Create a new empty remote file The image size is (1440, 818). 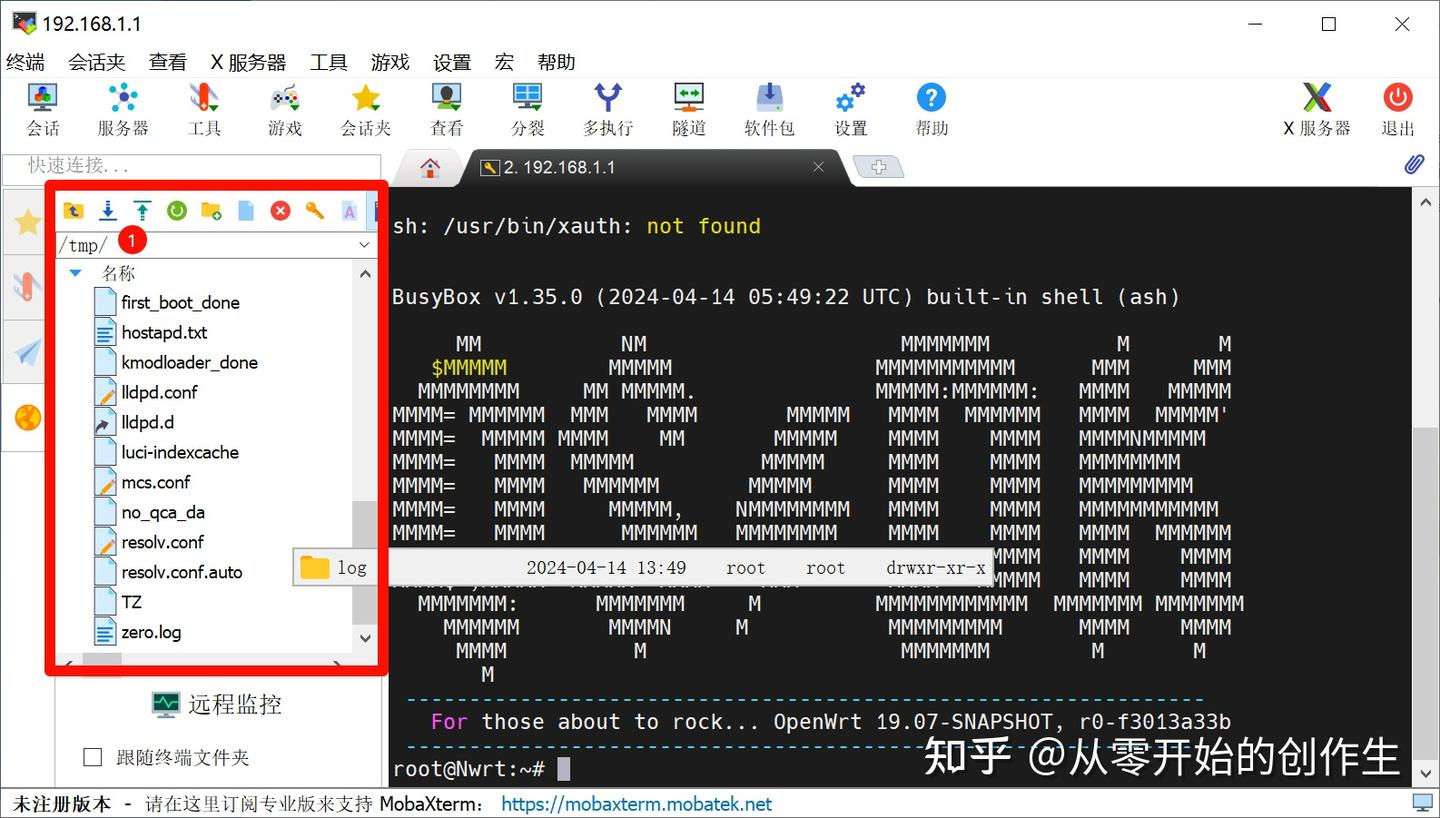(246, 211)
